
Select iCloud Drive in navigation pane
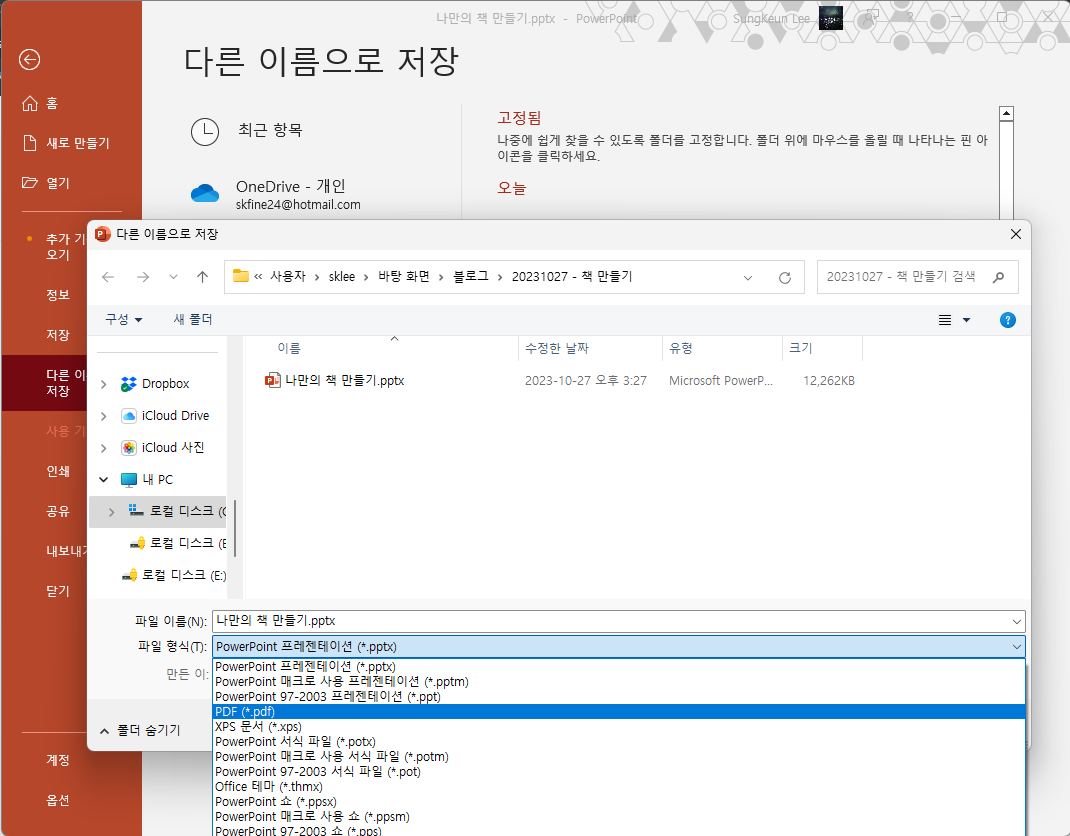164,416
